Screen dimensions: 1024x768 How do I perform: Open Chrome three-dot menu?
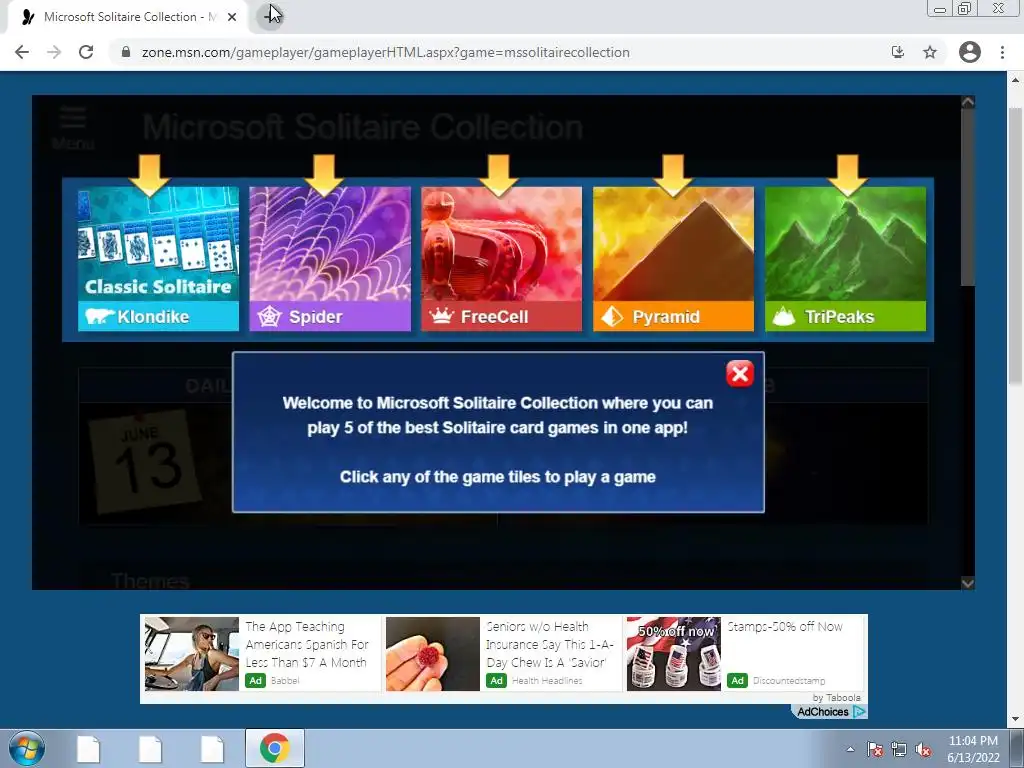coord(1002,52)
